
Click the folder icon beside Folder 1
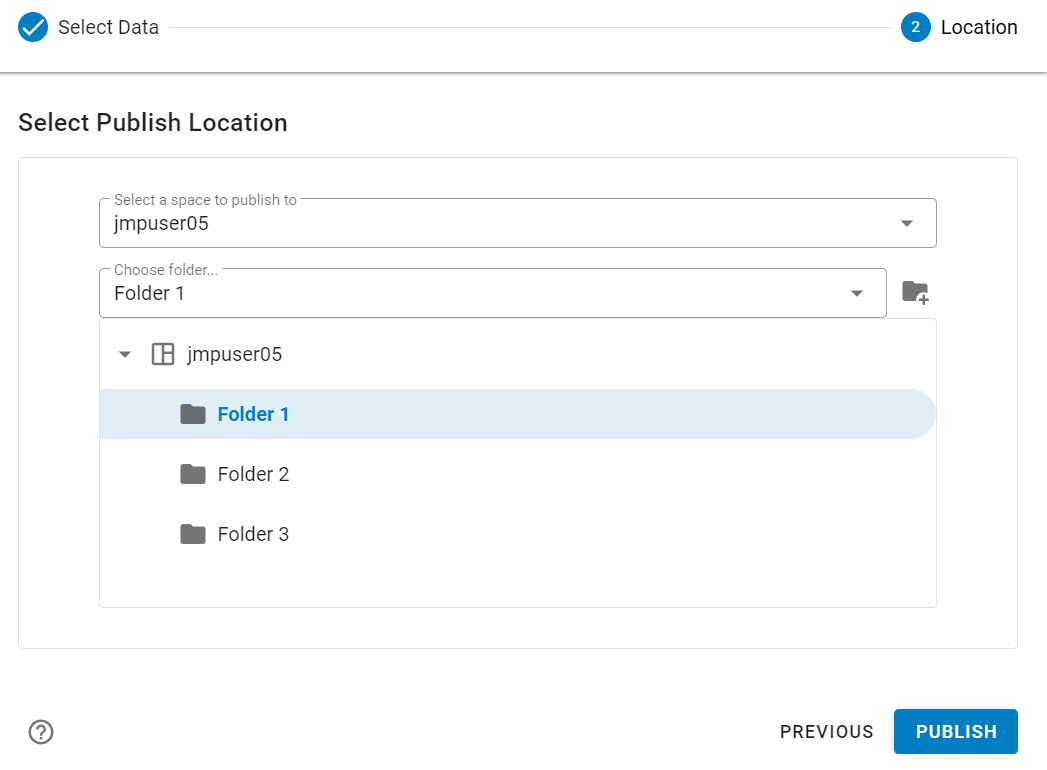coord(192,413)
